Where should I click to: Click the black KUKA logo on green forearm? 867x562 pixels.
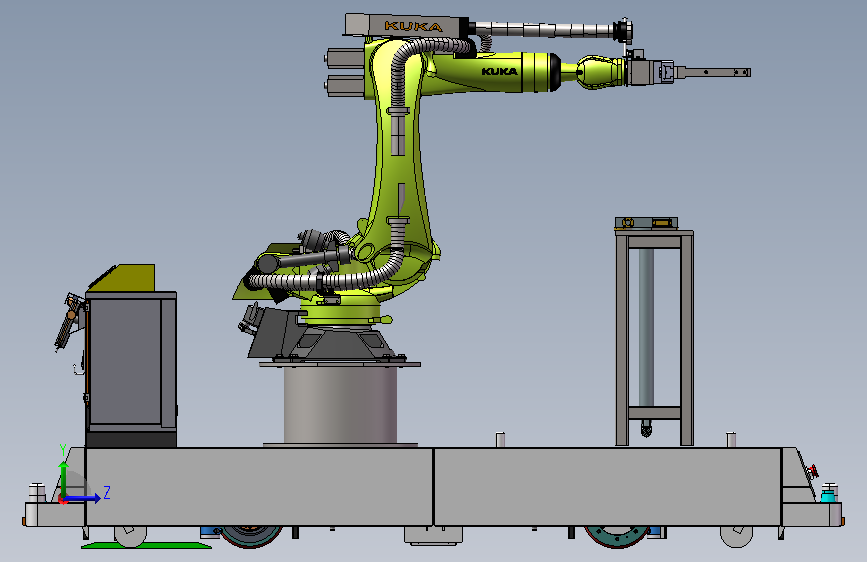(x=499, y=71)
